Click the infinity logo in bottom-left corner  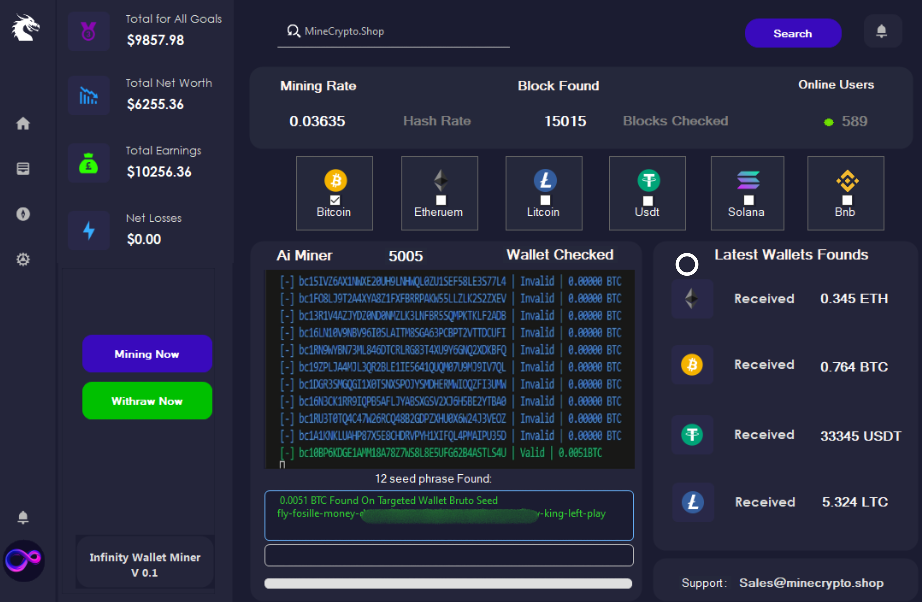23,558
